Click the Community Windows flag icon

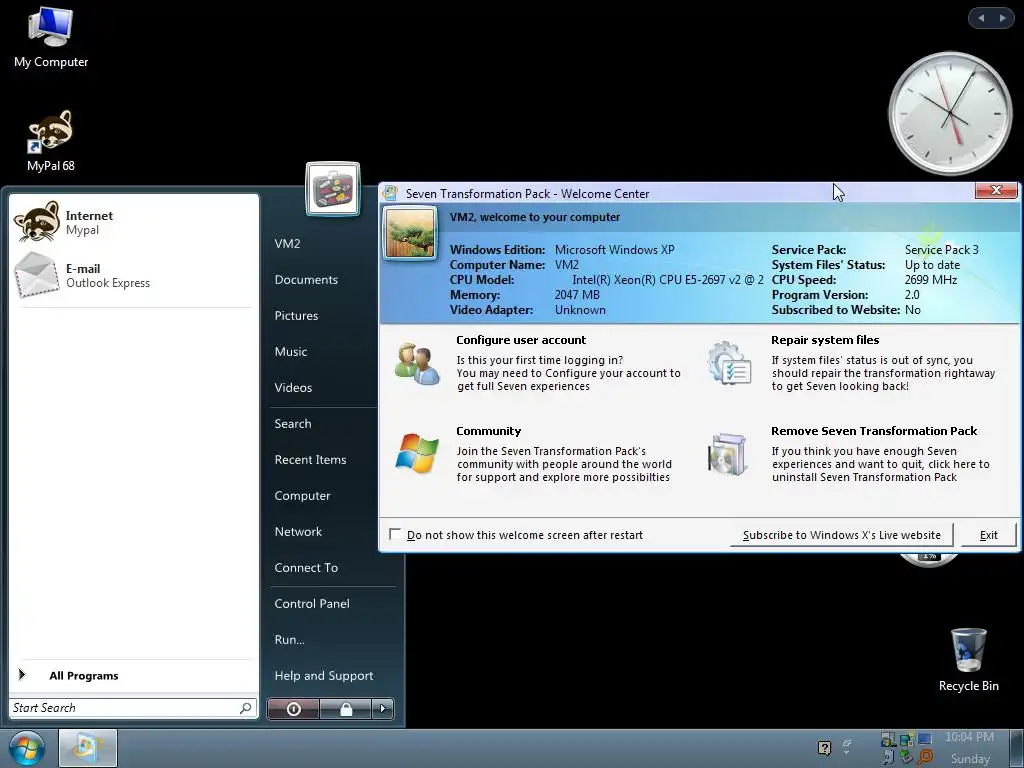tap(417, 453)
